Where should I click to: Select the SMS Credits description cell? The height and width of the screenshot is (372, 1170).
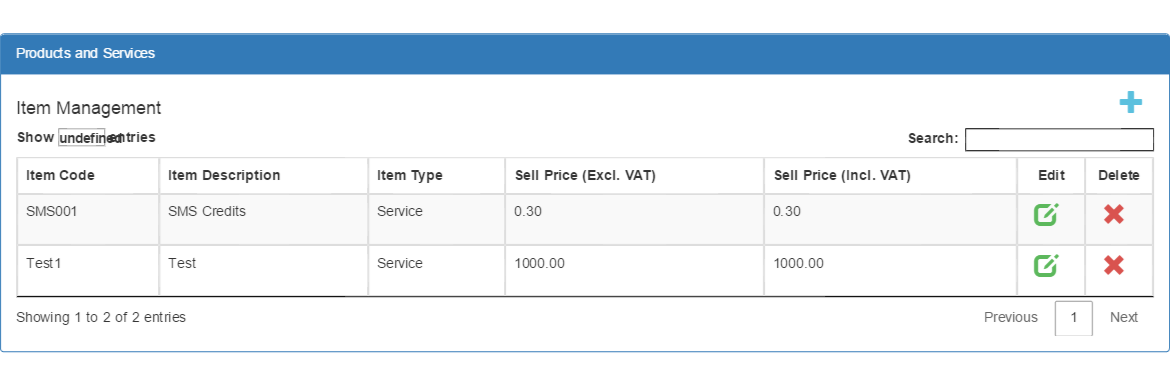coord(264,219)
